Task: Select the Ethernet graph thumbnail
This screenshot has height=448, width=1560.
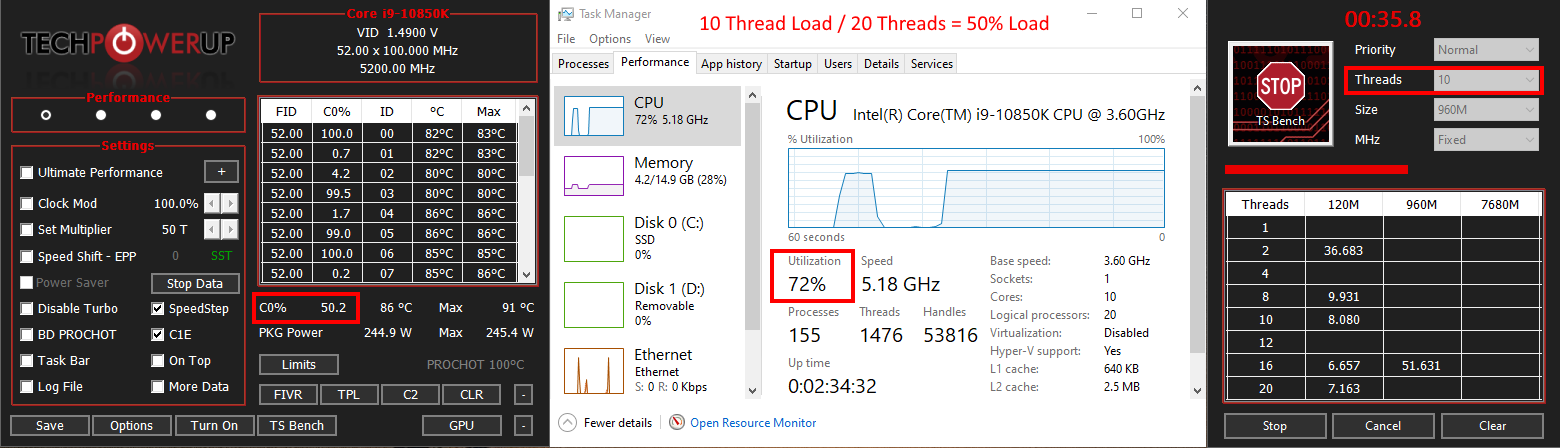Action: tap(594, 370)
